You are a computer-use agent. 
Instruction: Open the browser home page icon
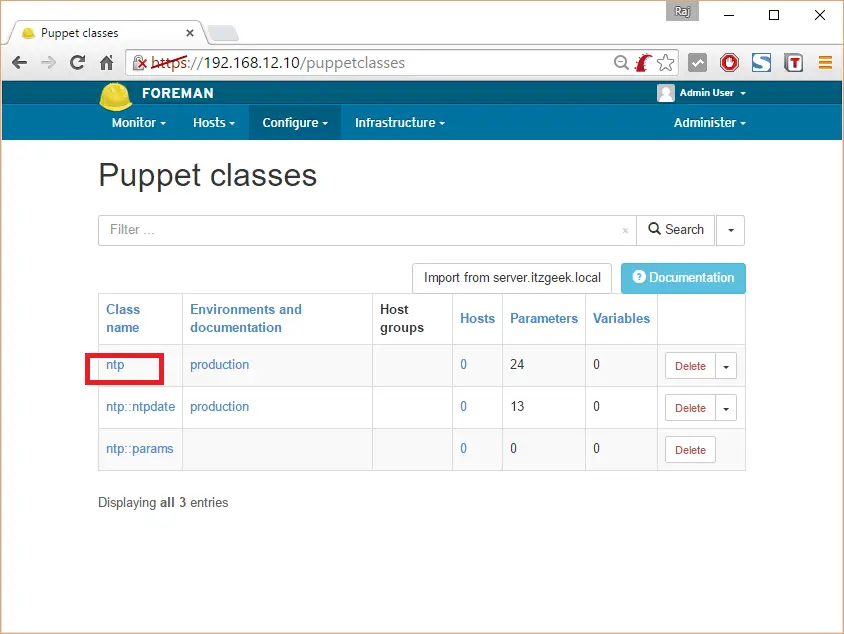pos(107,63)
